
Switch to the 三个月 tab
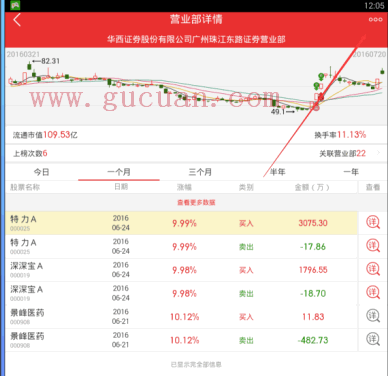200,172
